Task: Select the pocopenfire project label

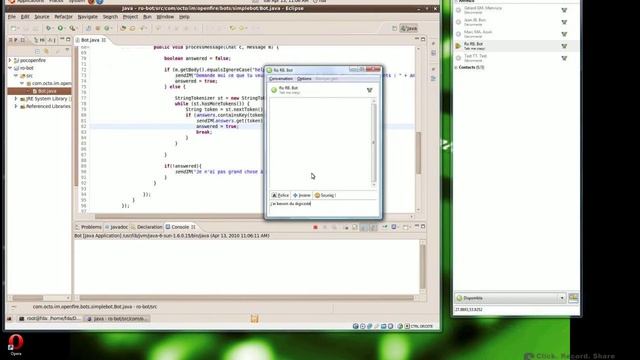Action: point(33,60)
